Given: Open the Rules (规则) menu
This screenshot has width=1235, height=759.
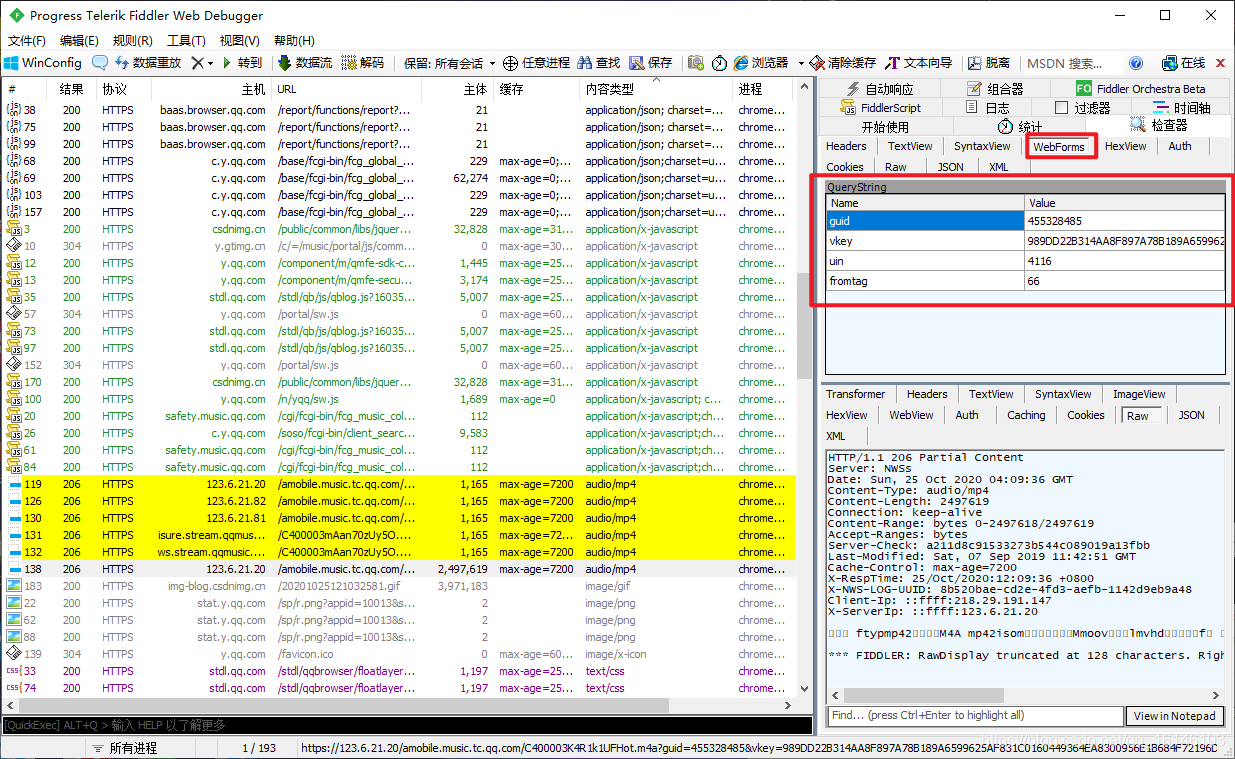Looking at the screenshot, I should pos(132,41).
